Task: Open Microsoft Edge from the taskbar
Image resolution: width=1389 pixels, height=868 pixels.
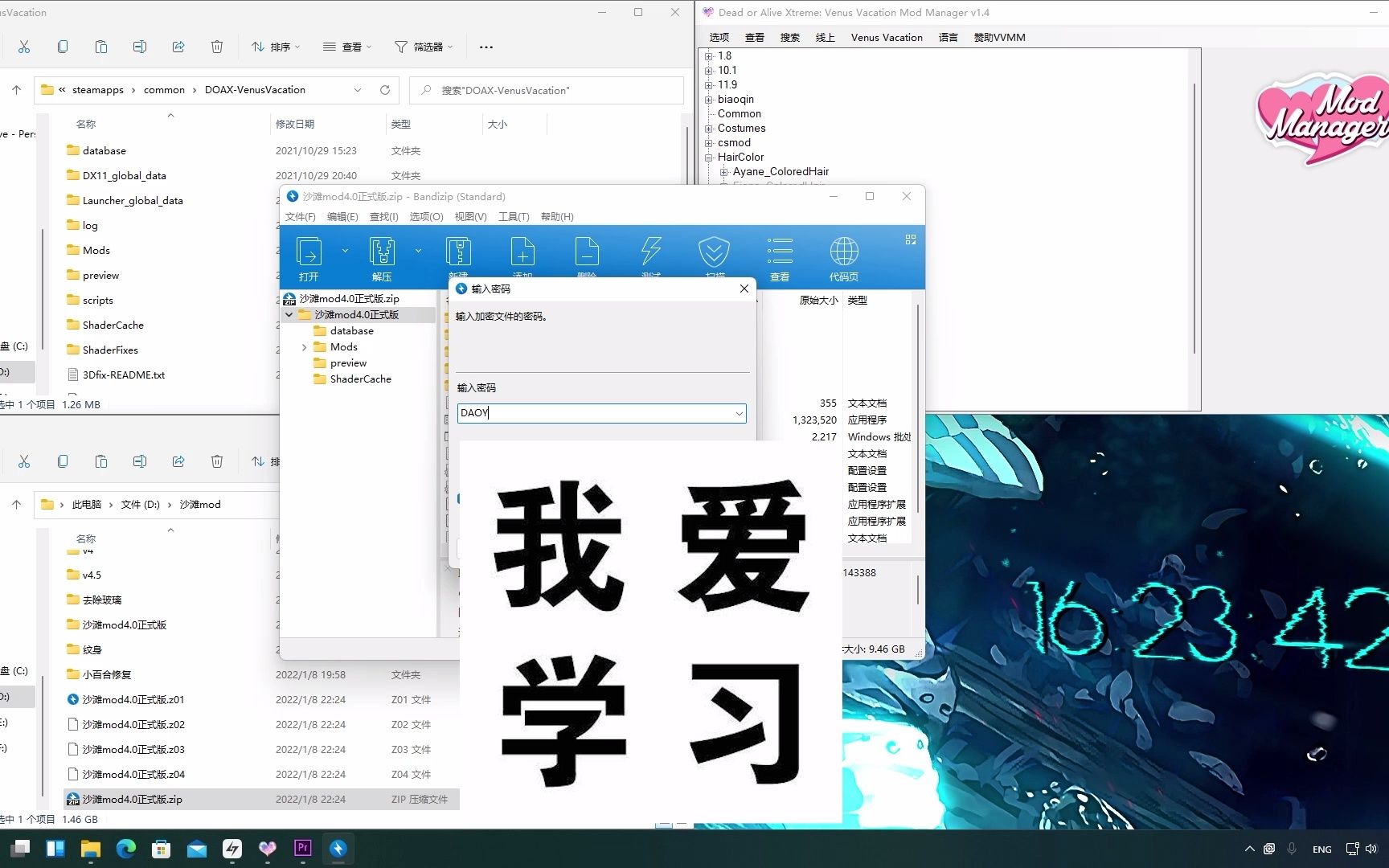Action: (x=126, y=848)
